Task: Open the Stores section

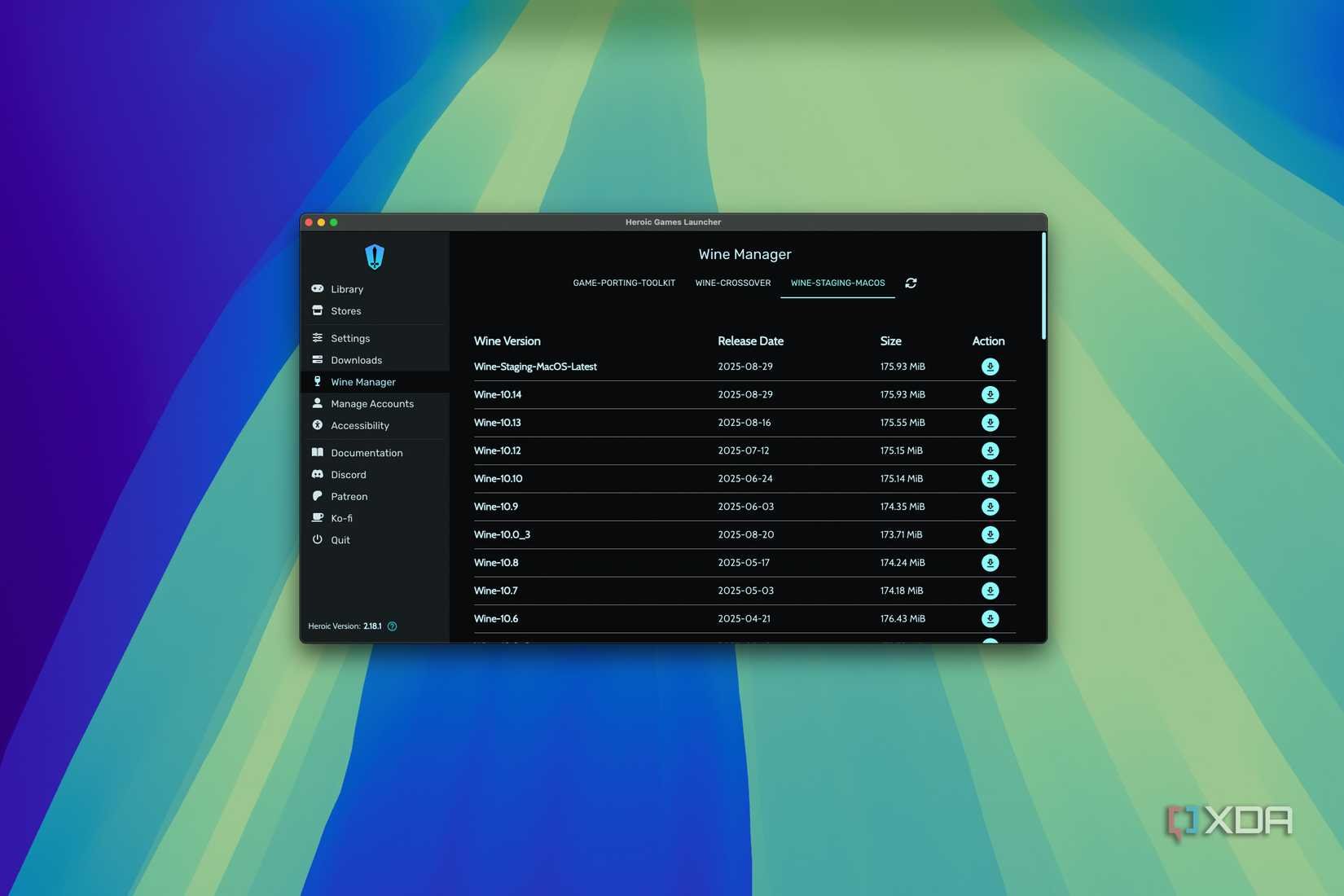Action: click(x=345, y=310)
